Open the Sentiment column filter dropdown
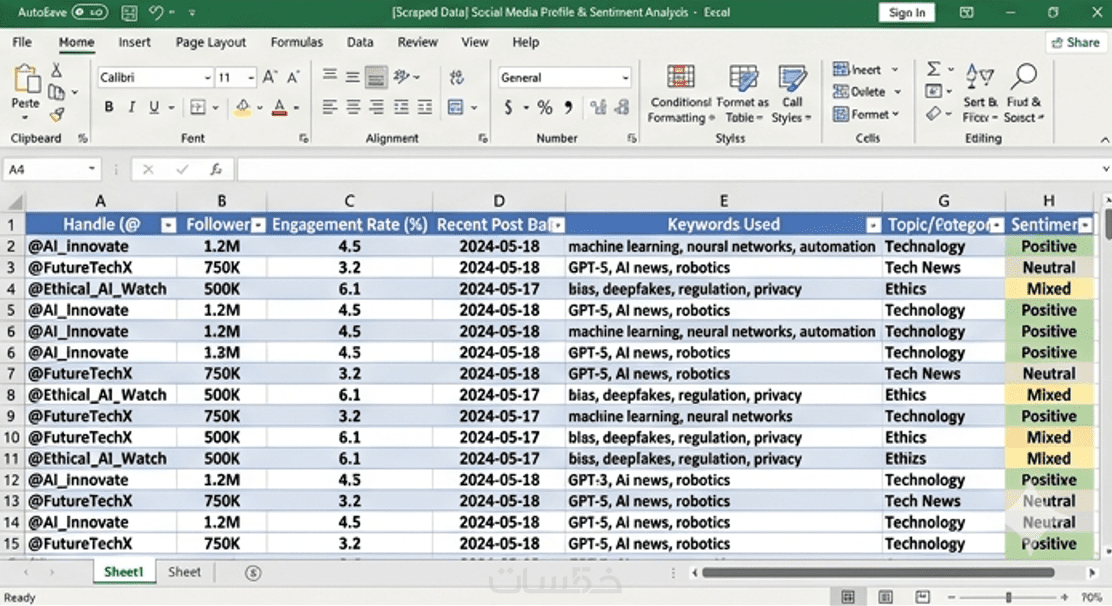1112x606 pixels. pos(1085,225)
